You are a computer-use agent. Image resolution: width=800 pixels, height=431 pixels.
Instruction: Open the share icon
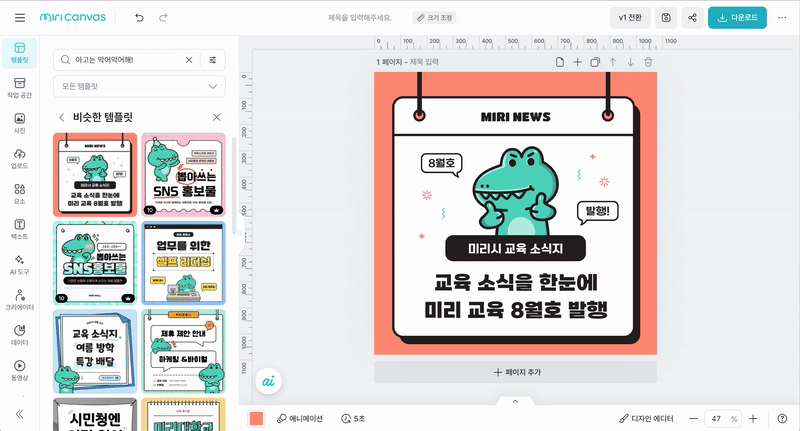tap(692, 18)
